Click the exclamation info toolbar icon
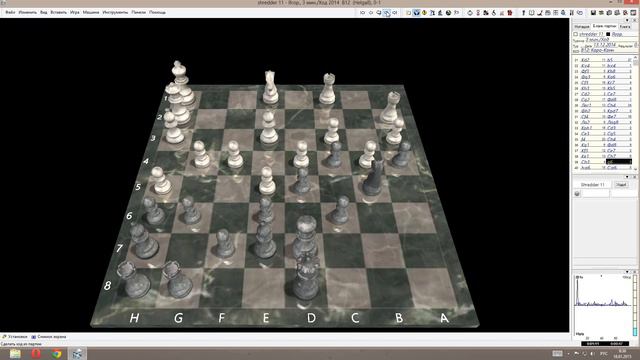This screenshot has height=360, width=640. pyautogui.click(x=523, y=13)
